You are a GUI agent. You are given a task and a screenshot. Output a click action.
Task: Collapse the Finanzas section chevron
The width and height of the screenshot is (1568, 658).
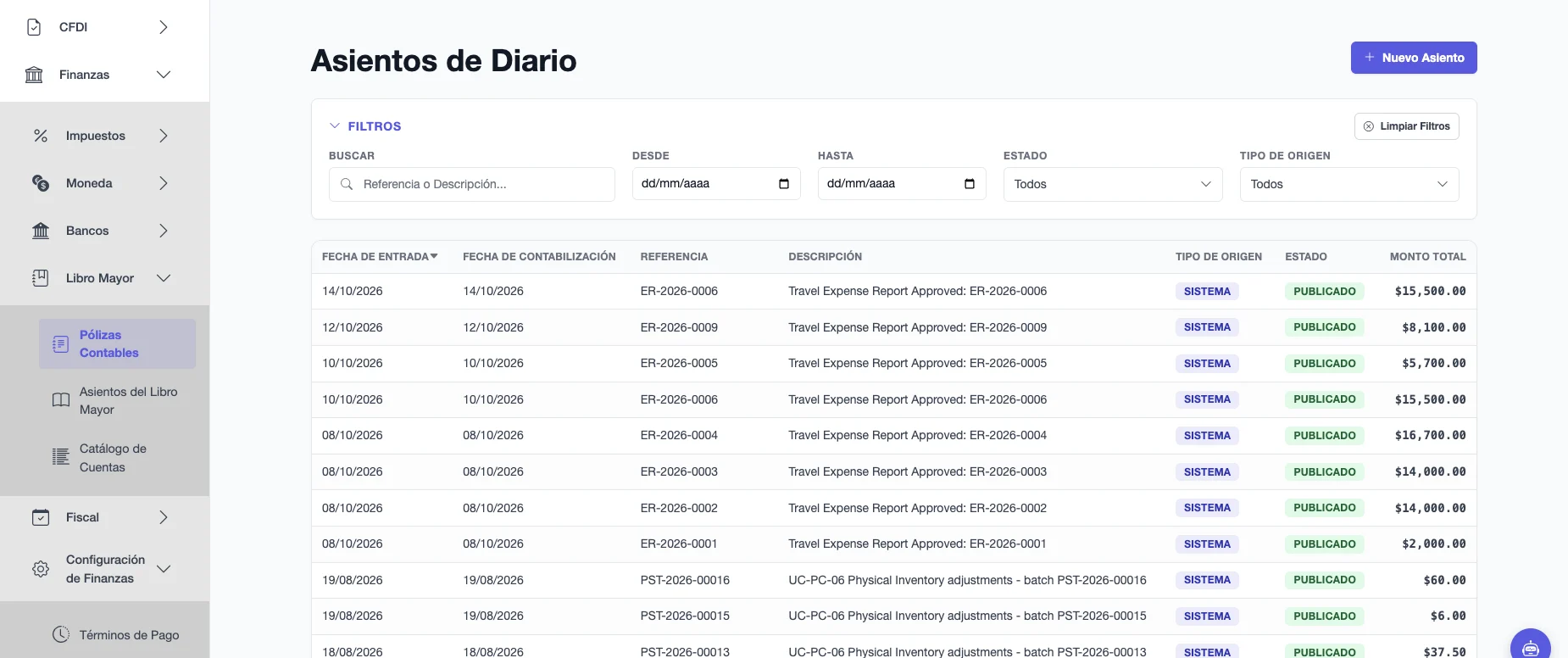tap(164, 75)
